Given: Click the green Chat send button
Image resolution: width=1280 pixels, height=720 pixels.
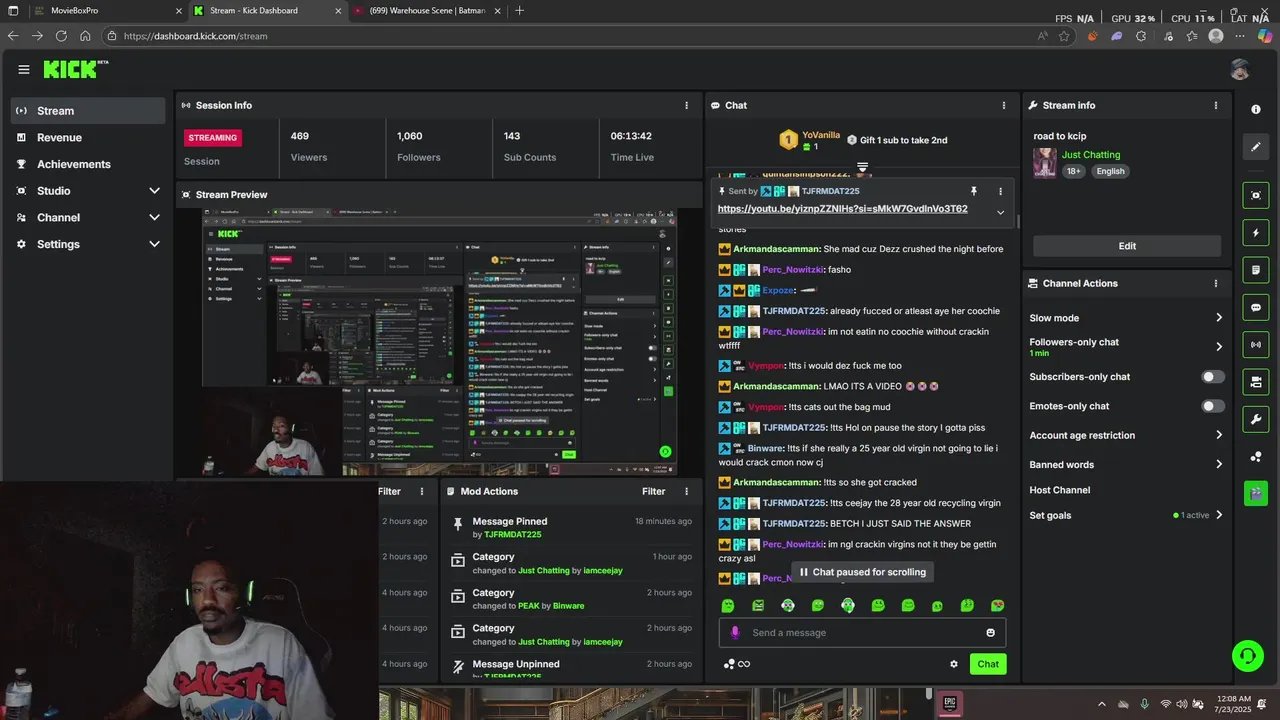Looking at the screenshot, I should [x=988, y=664].
